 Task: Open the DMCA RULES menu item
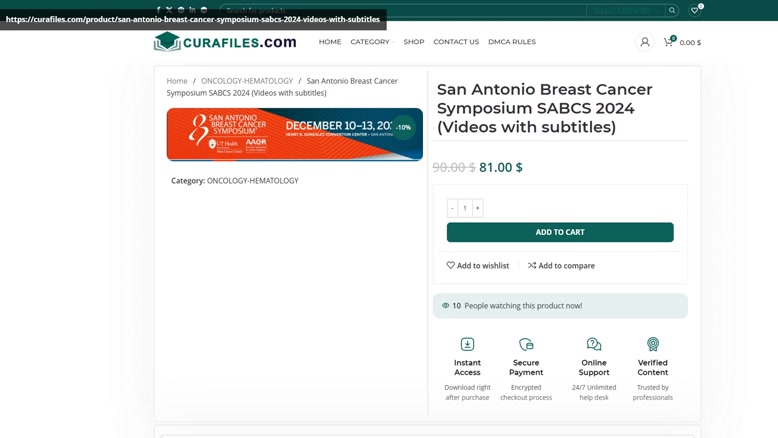pos(512,42)
